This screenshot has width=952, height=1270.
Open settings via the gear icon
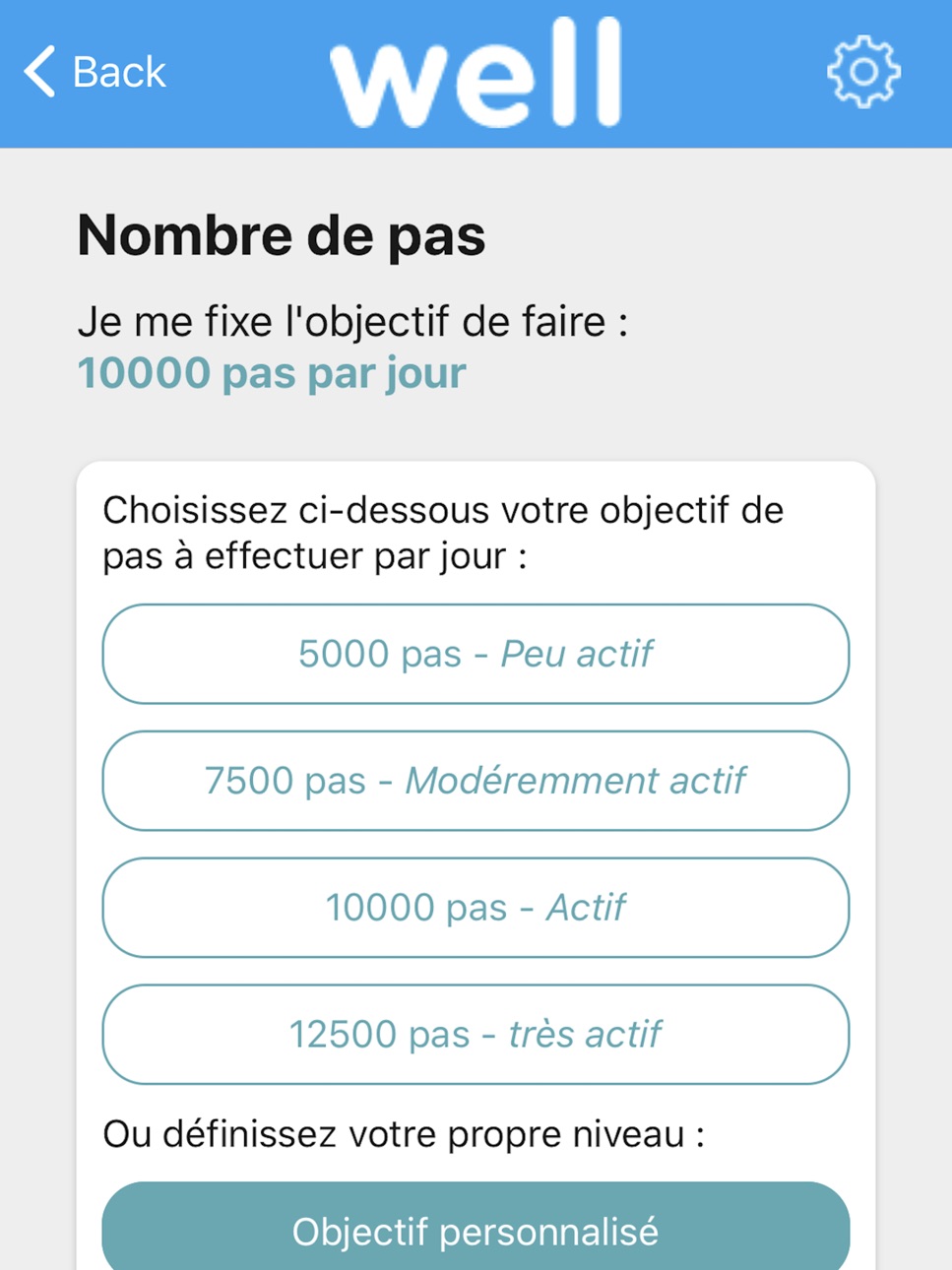(x=863, y=72)
